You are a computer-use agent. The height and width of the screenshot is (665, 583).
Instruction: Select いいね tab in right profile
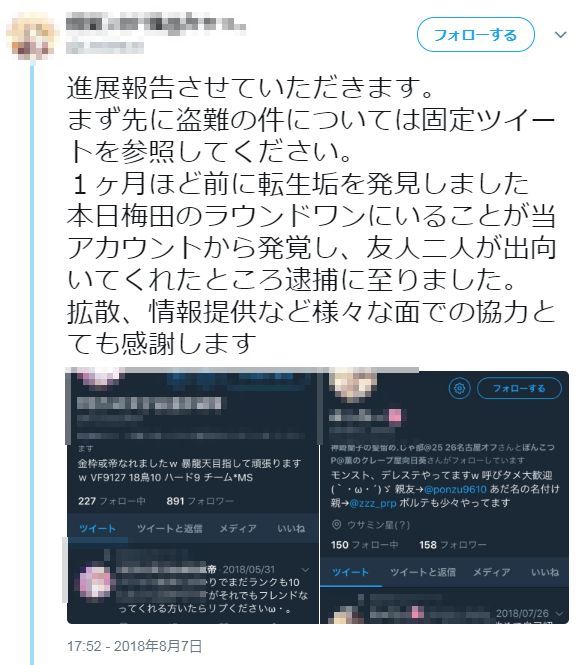coord(545,572)
